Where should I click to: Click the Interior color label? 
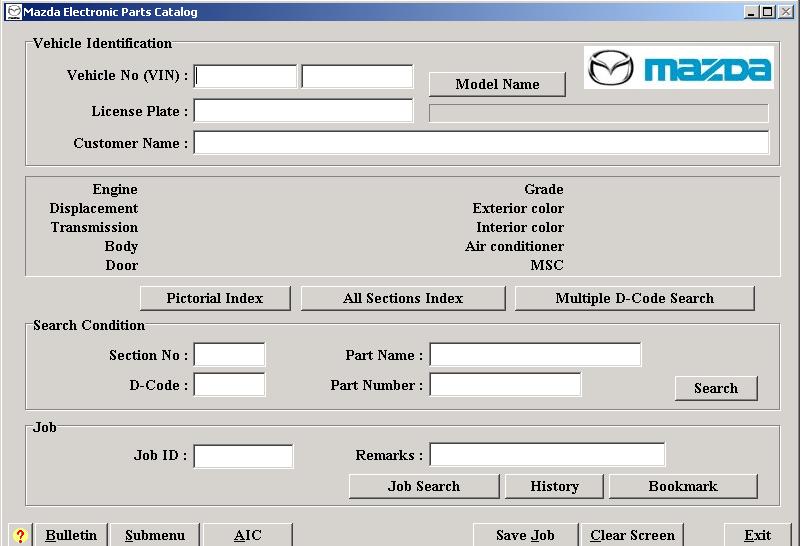tap(520, 227)
